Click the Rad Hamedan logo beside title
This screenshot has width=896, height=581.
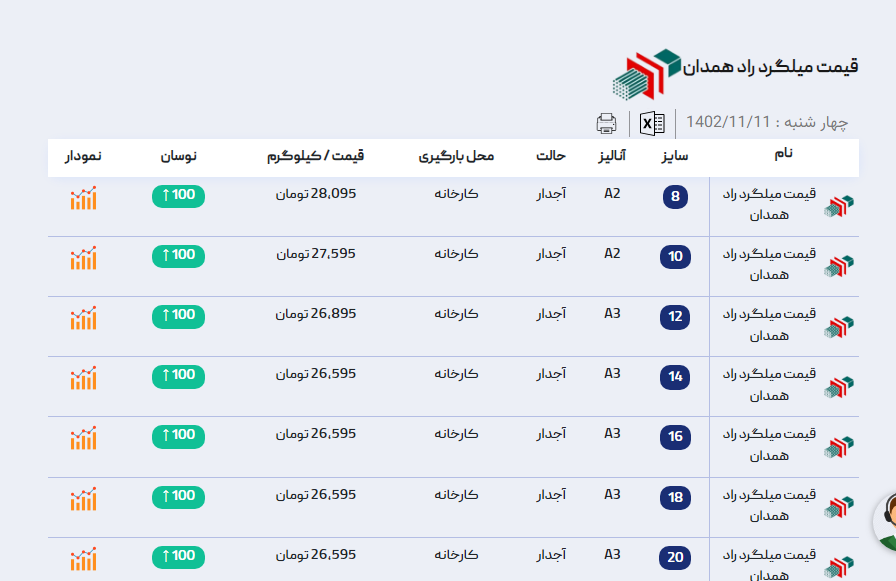coord(646,74)
